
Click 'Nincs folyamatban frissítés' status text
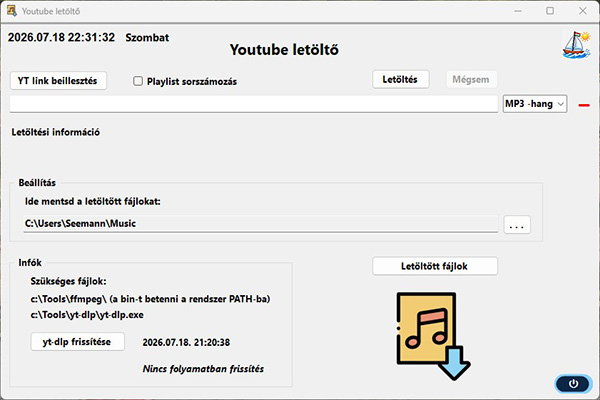coord(203,369)
